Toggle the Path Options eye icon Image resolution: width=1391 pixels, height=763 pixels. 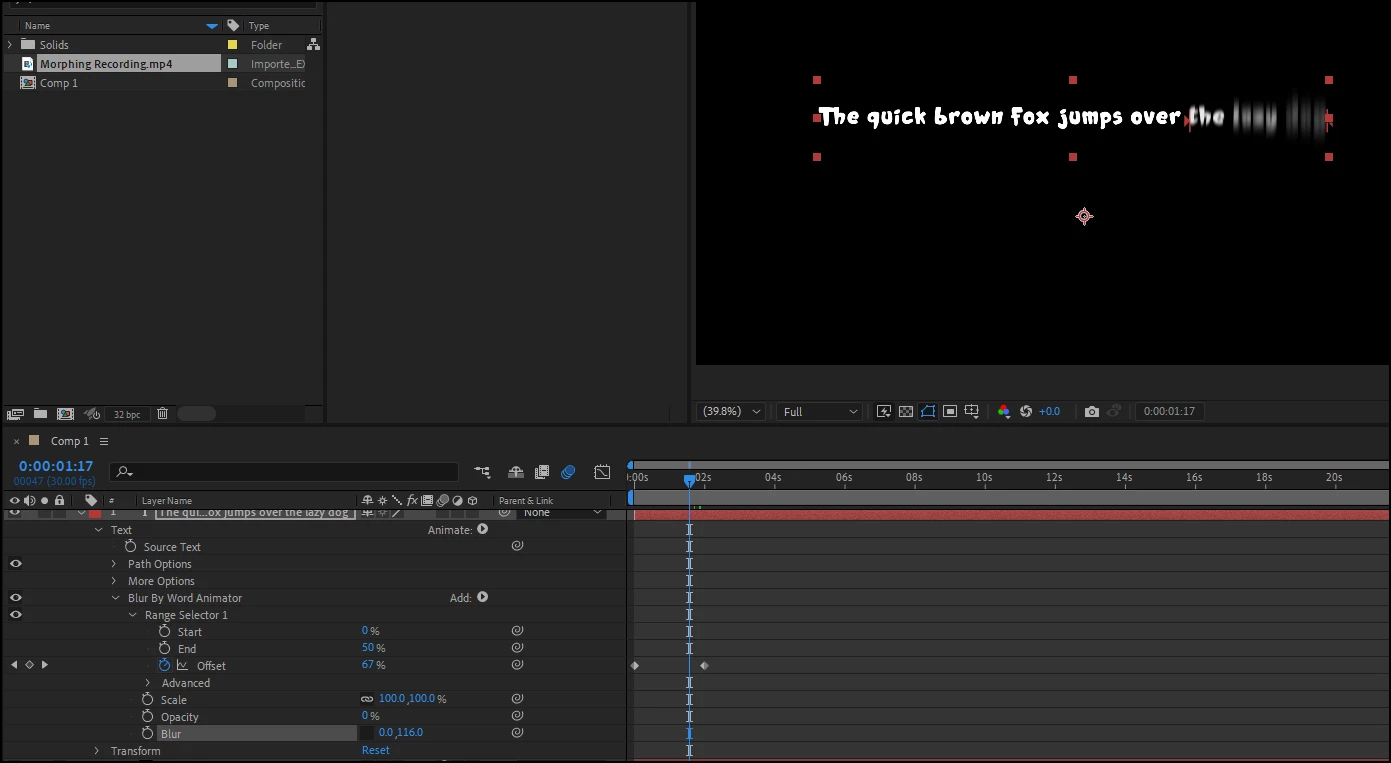coord(15,564)
